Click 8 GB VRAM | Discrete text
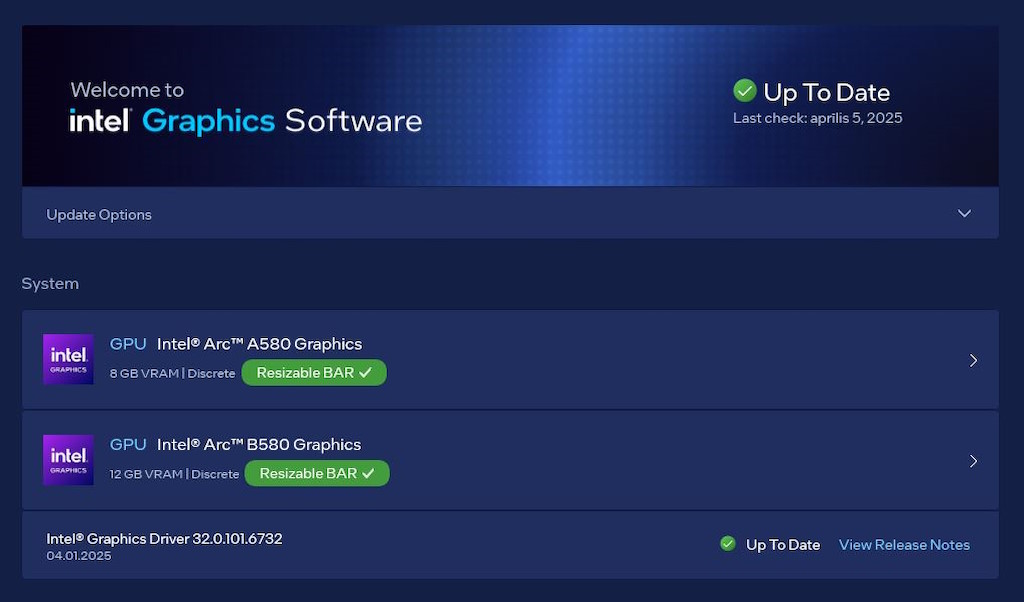1024x602 pixels. (x=172, y=373)
